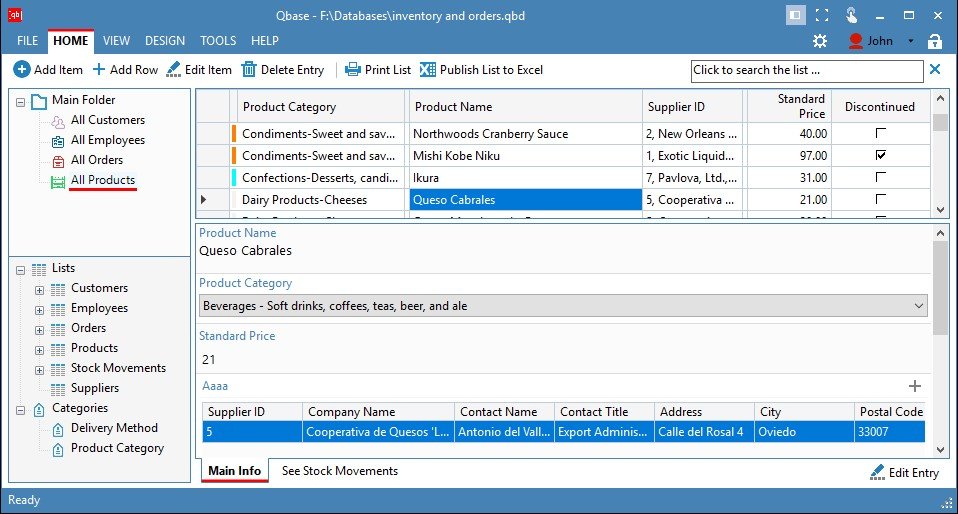958x514 pixels.
Task: Click the lock icon in the ribbon
Action: (x=935, y=41)
